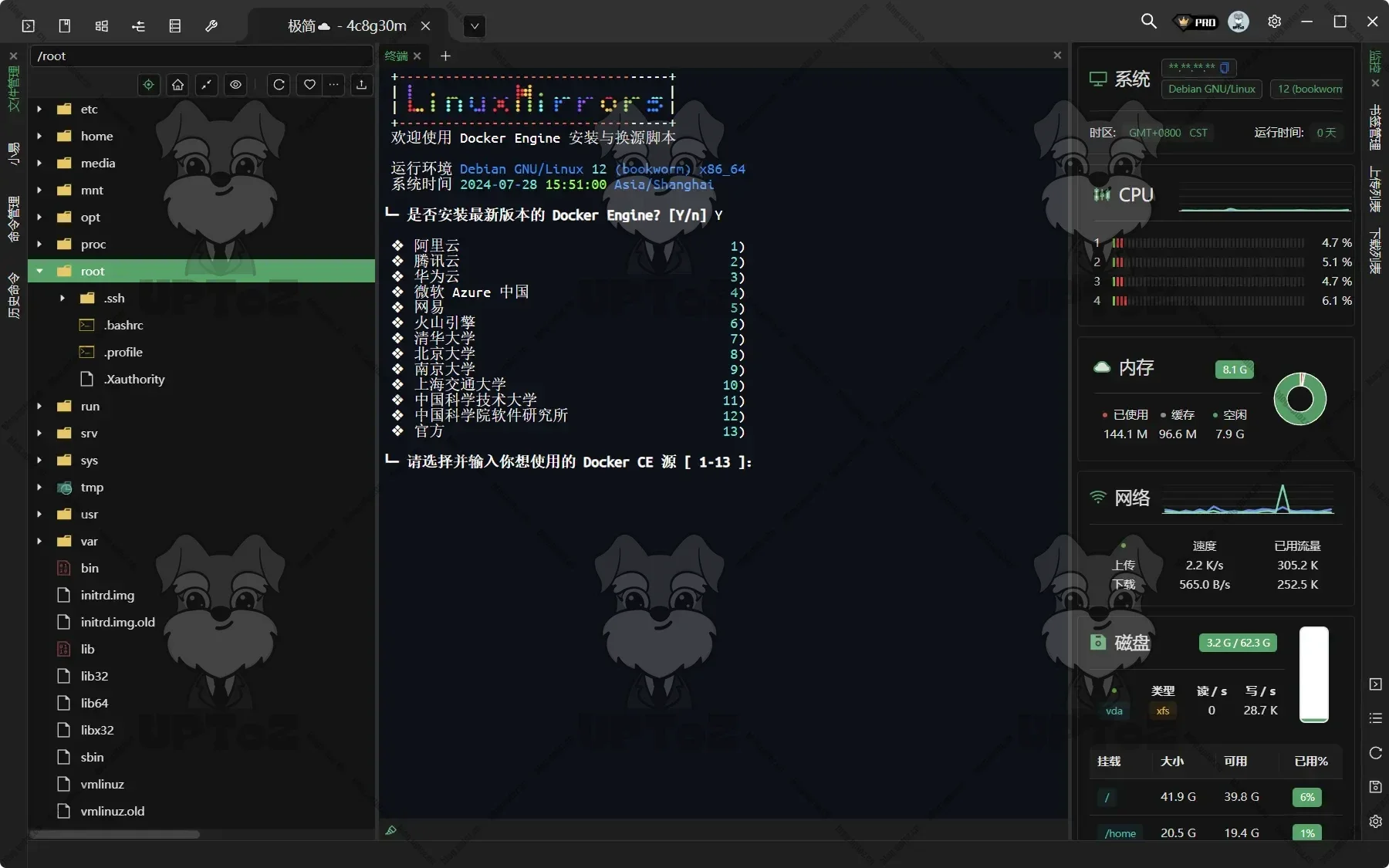1389x868 pixels.
Task: Click the locate current directory target icon
Action: (149, 85)
